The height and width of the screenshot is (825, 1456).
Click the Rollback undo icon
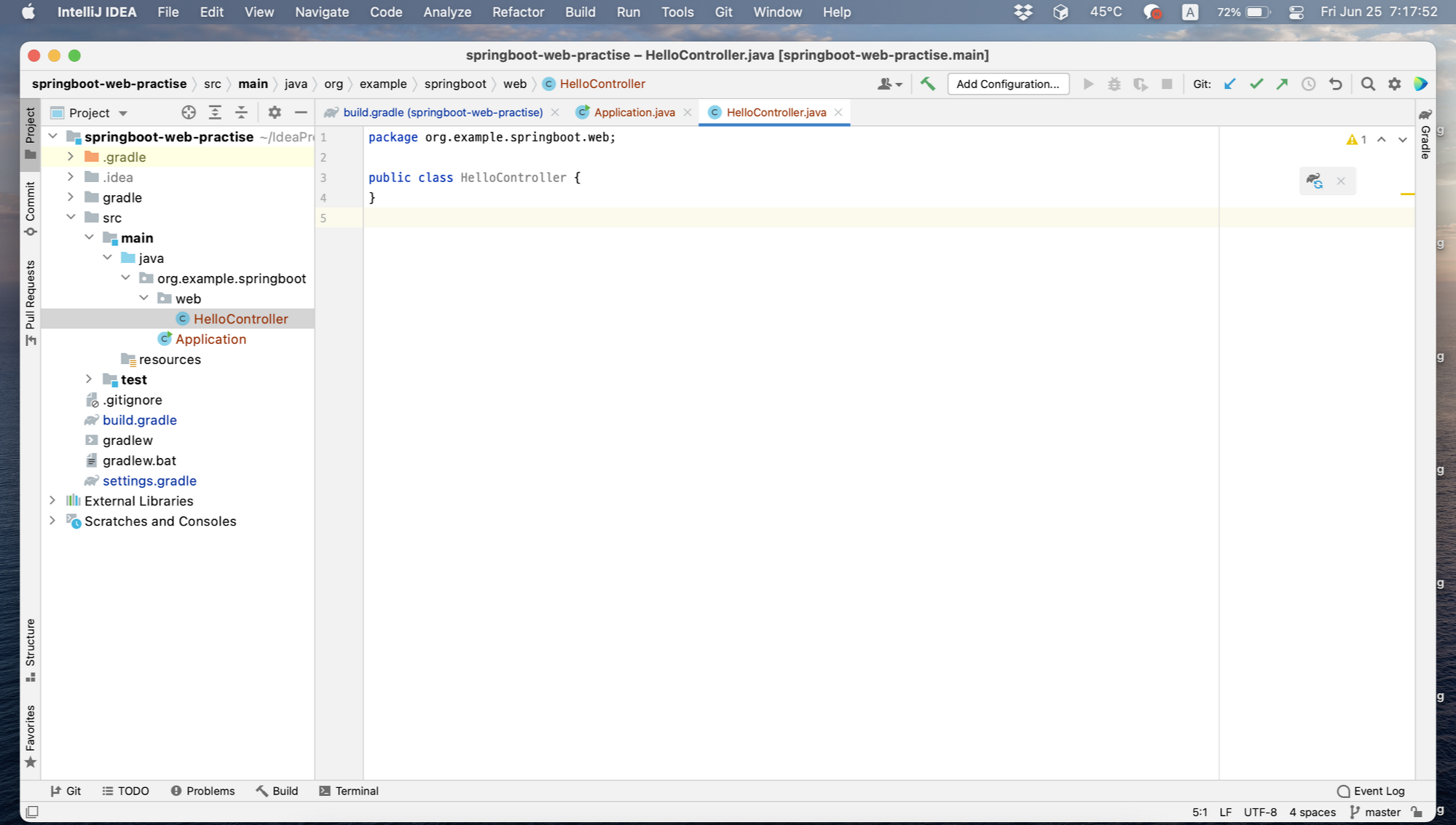(x=1335, y=84)
